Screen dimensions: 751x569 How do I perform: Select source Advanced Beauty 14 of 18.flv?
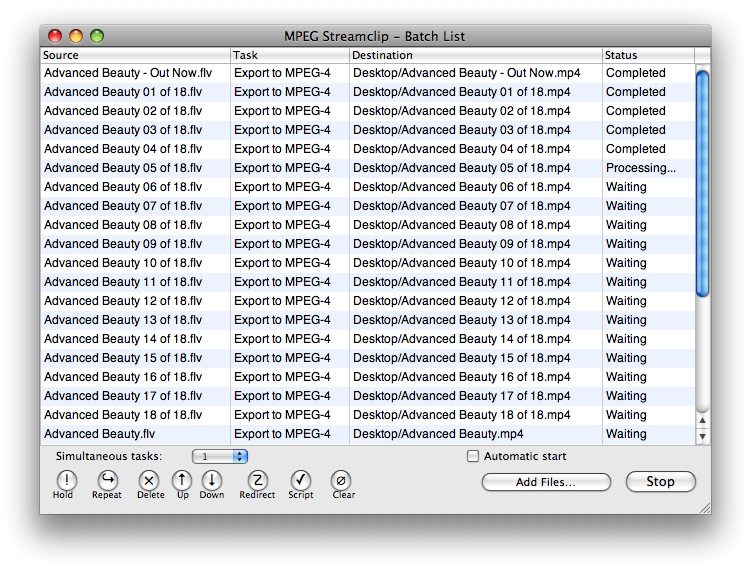click(123, 339)
